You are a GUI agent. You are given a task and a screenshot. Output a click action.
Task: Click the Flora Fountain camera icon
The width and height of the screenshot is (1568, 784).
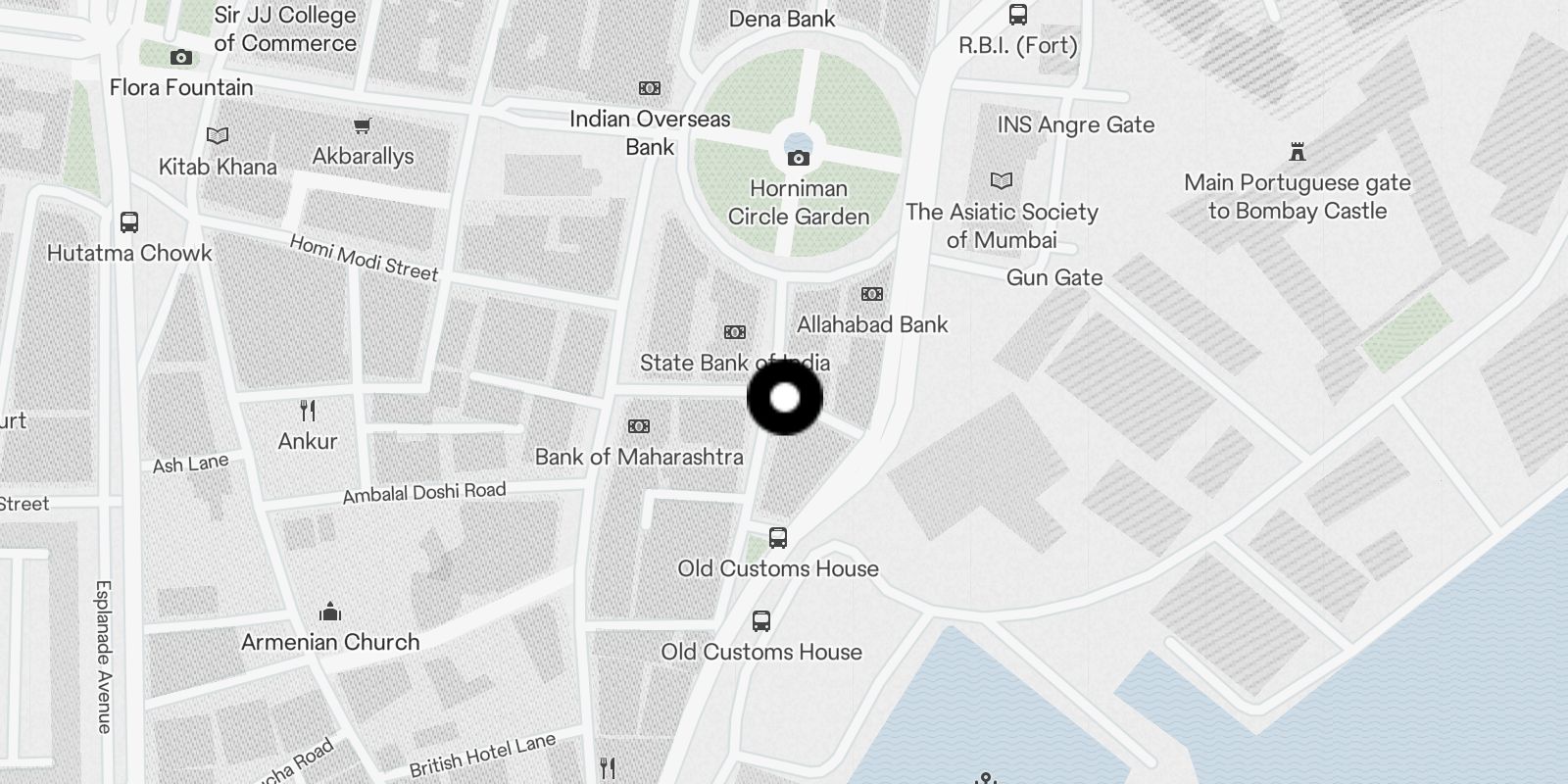pyautogui.click(x=180, y=58)
